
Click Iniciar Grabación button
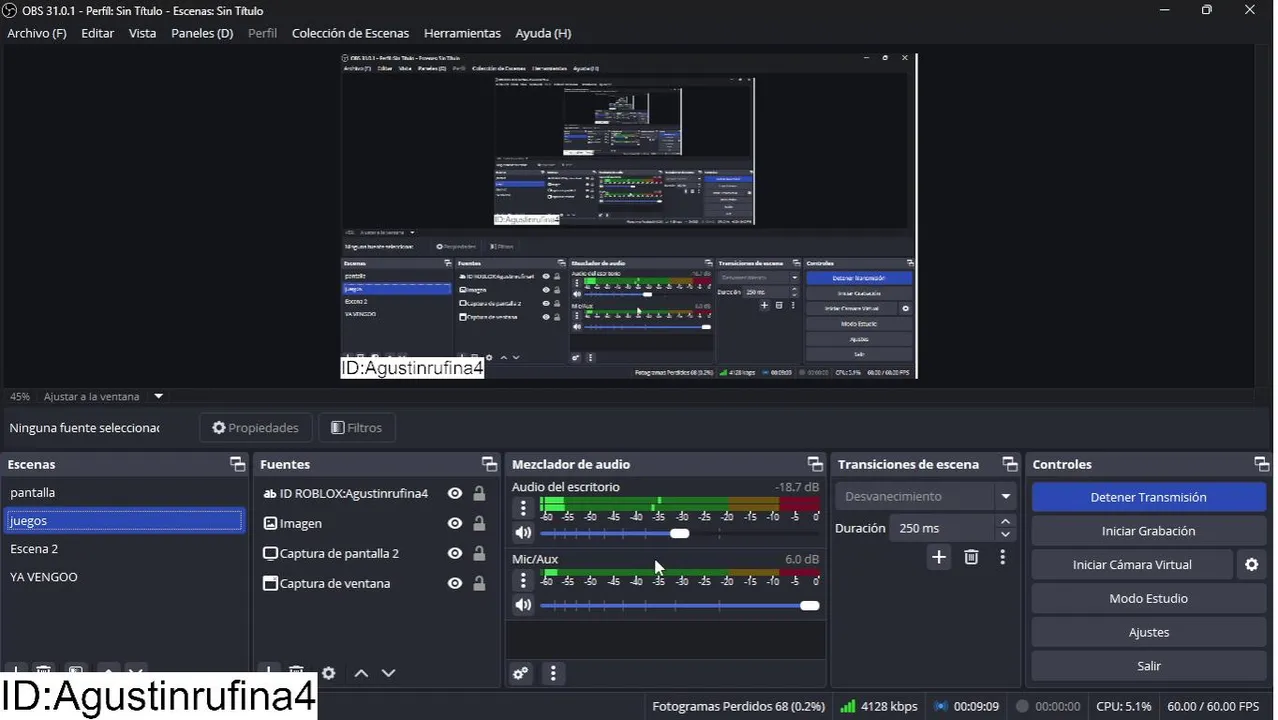pyautogui.click(x=1148, y=531)
